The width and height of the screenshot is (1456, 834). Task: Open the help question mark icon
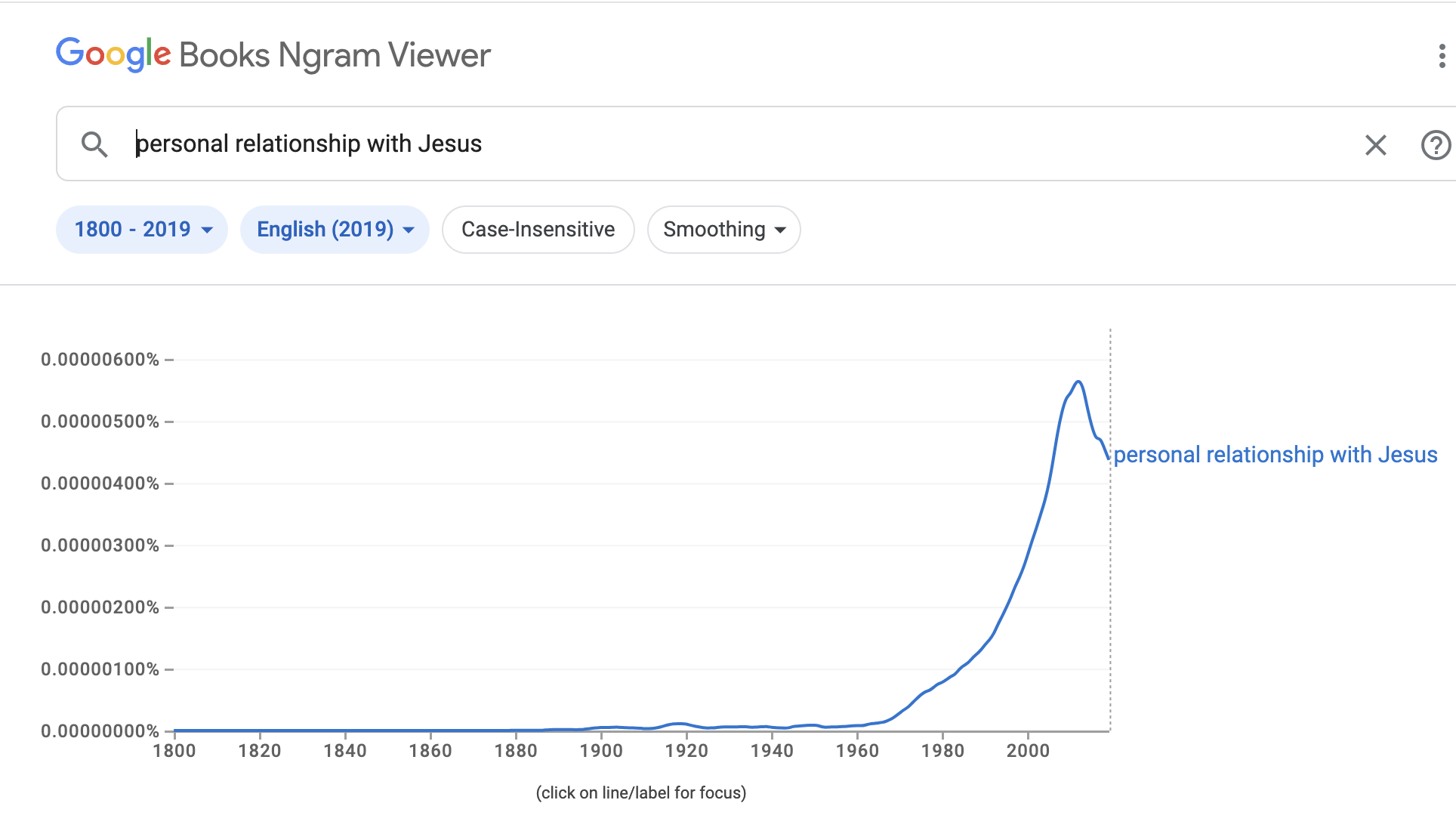pyautogui.click(x=1436, y=144)
